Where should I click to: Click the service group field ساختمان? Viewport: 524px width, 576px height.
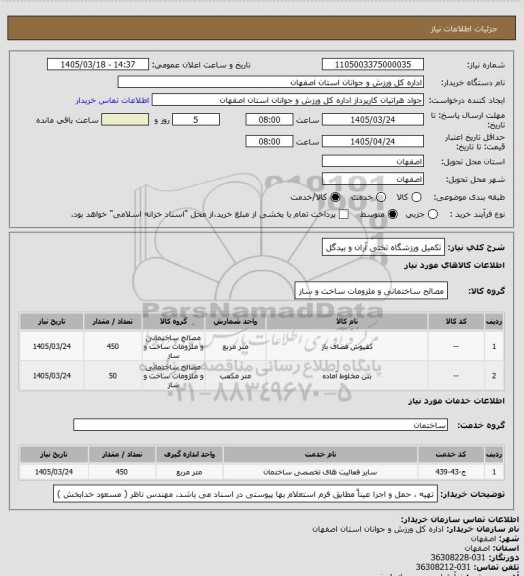pos(260,425)
